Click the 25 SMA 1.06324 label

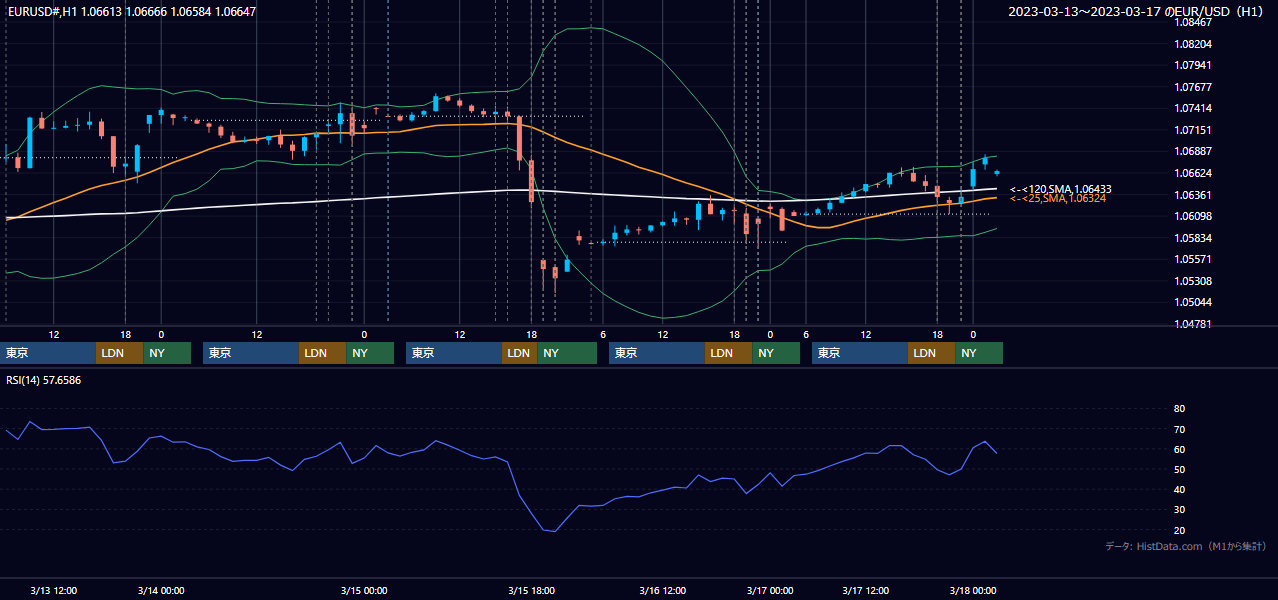tap(1058, 198)
